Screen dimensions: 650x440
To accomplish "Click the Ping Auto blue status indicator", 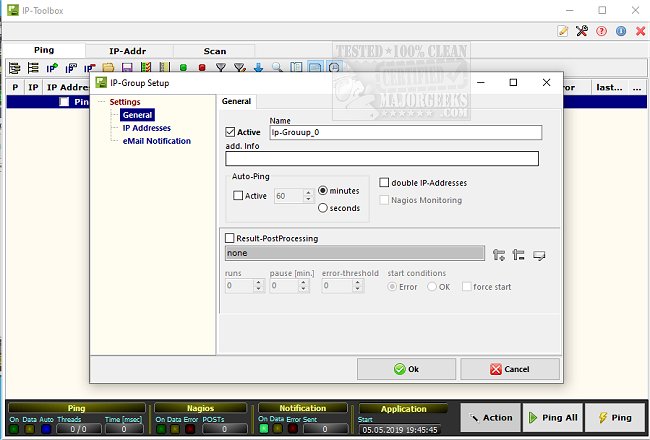I will click(x=46, y=429).
